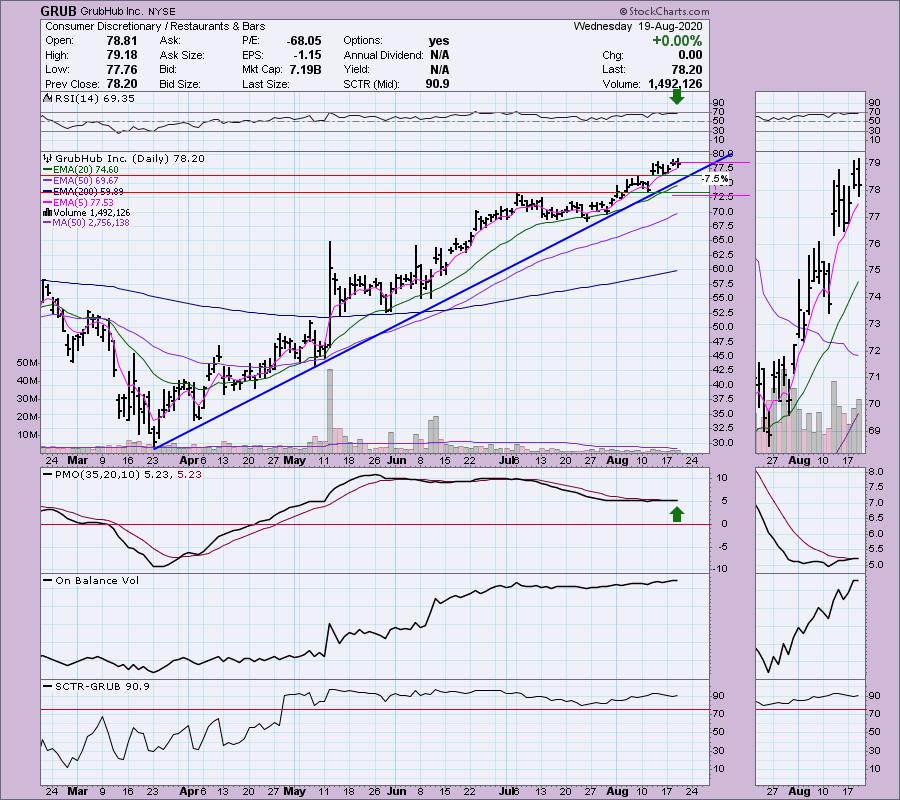Screen dimensions: 900x800
Task: Select the Chg value 0.00
Action: (690, 55)
